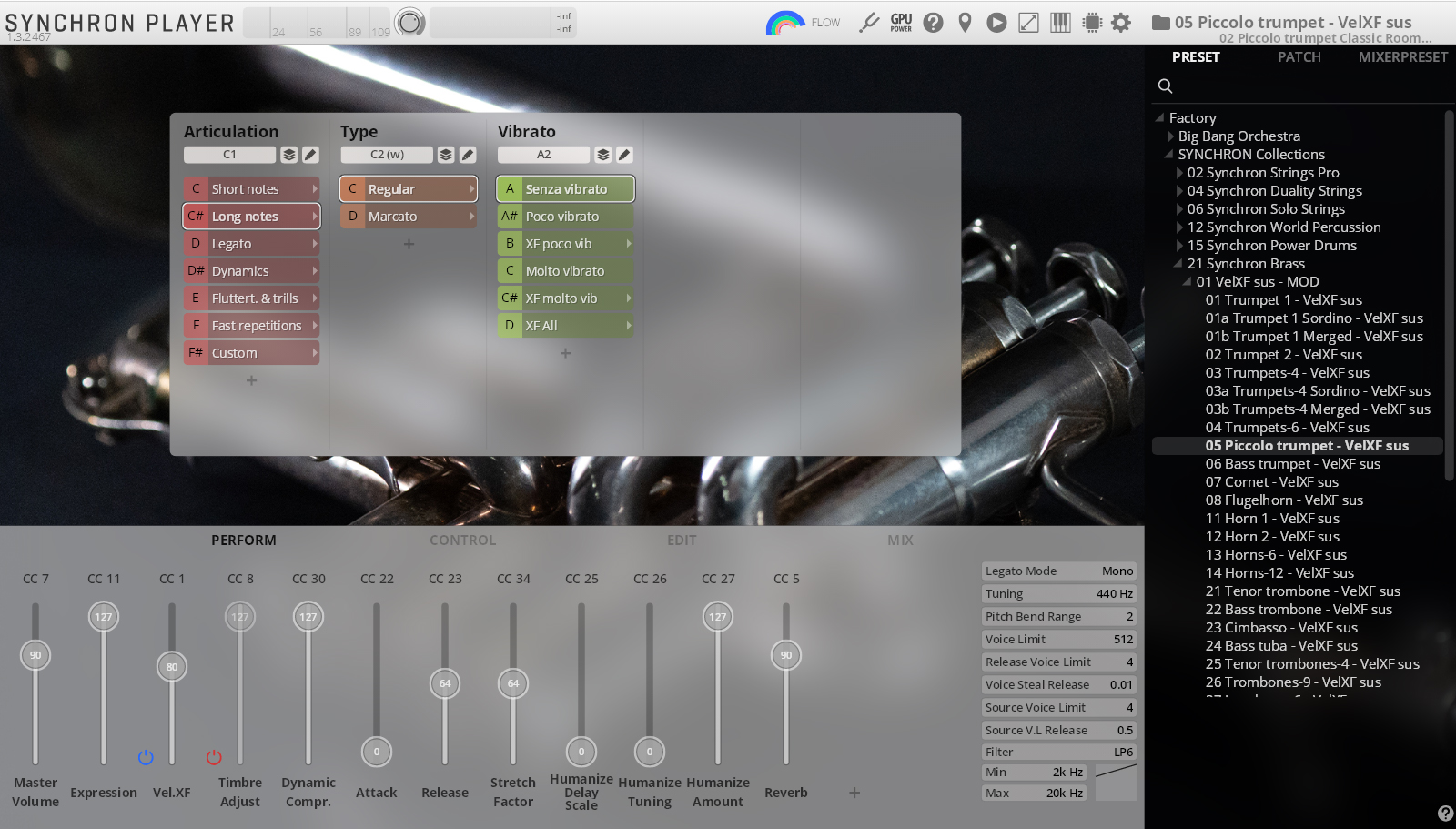1456x829 pixels.
Task: Click the Type edit pencil icon
Action: tap(468, 155)
